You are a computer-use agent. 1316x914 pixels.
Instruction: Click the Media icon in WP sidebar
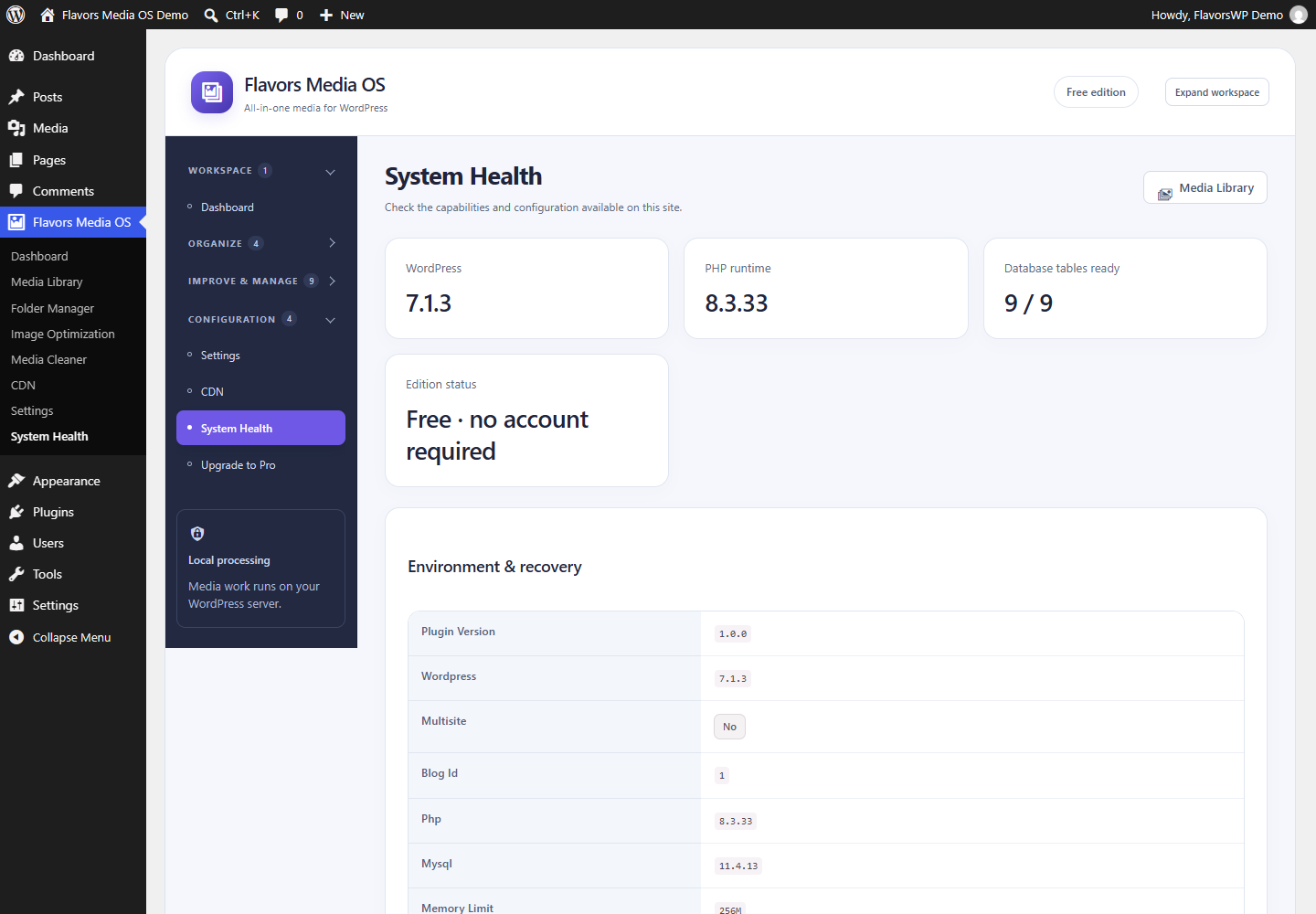[x=16, y=128]
